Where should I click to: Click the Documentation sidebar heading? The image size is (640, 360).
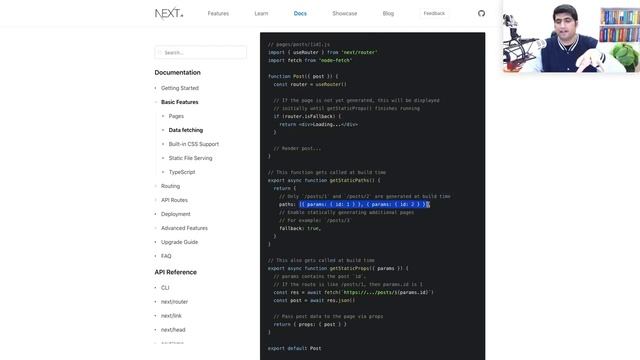[x=178, y=73]
